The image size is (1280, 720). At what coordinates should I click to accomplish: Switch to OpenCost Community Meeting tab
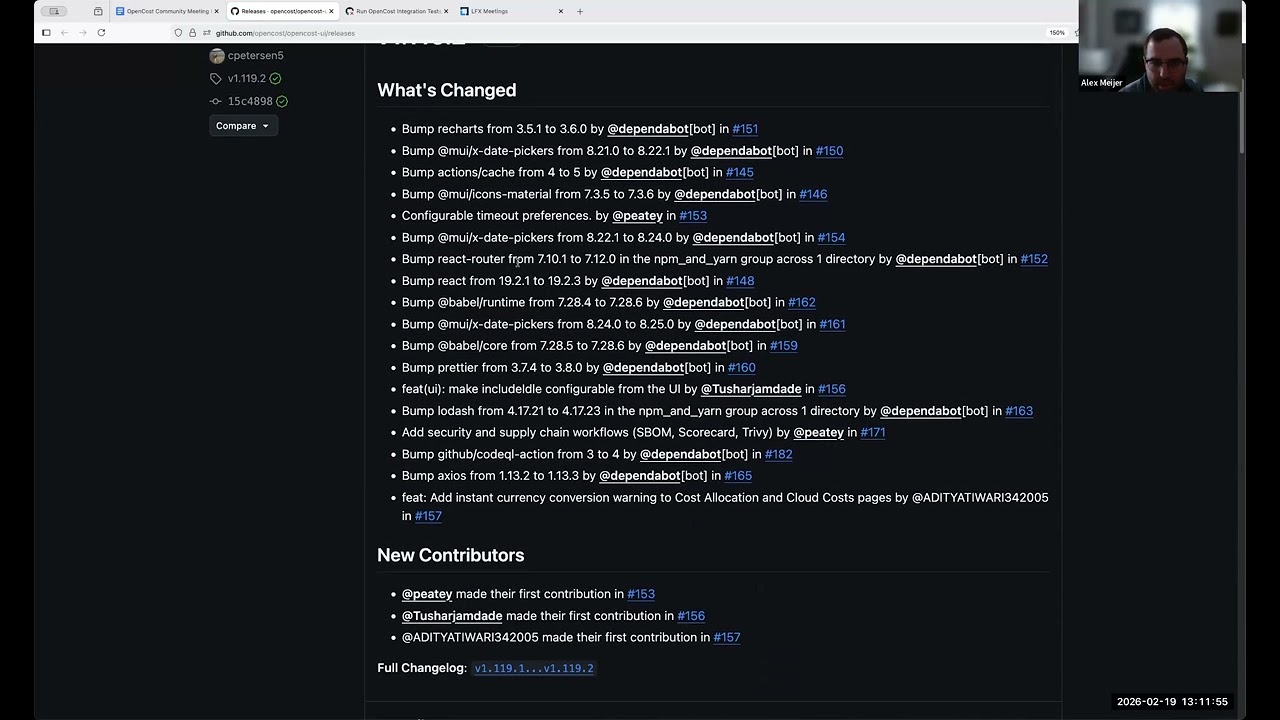[x=168, y=11]
